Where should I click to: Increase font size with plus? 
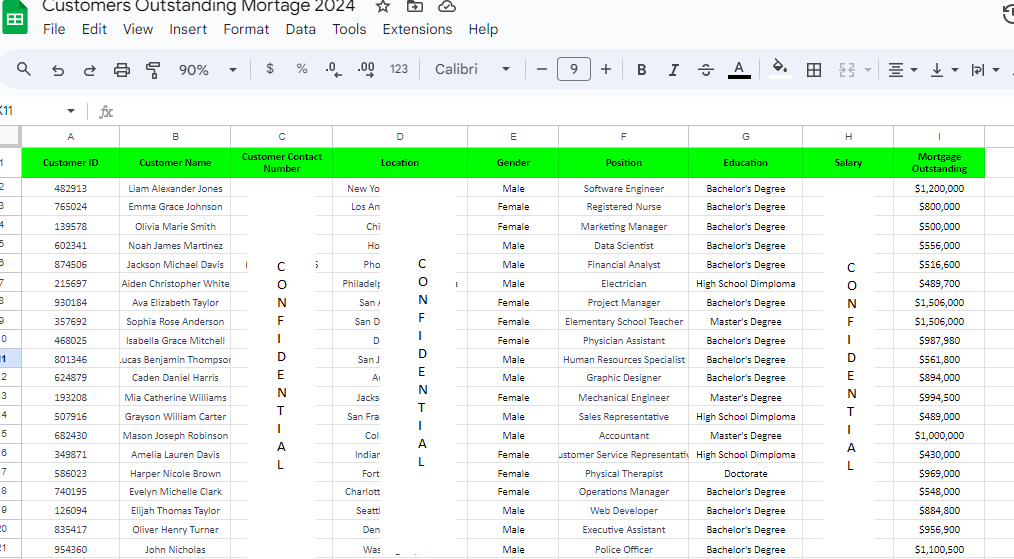606,69
